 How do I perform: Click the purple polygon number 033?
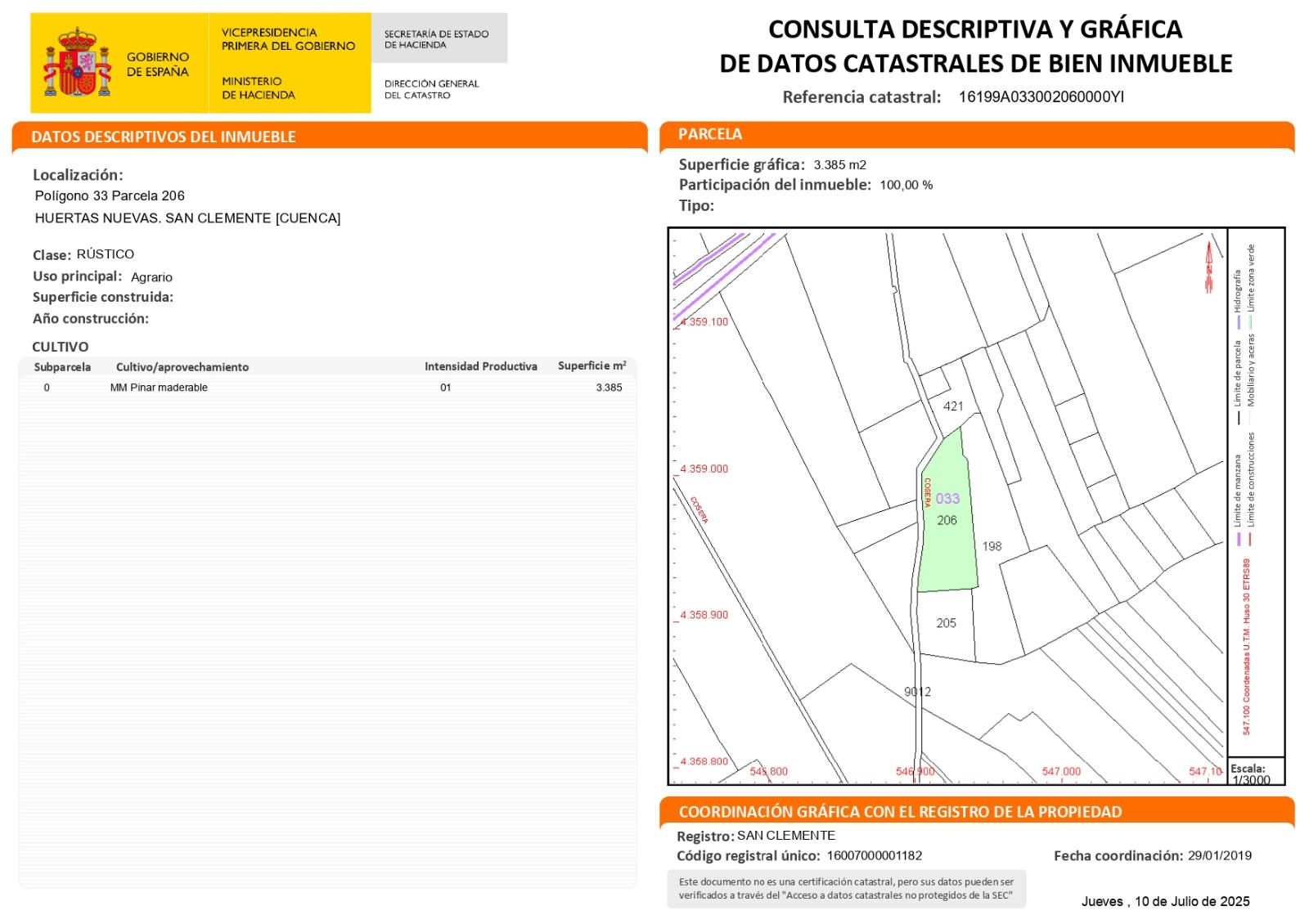(947, 499)
